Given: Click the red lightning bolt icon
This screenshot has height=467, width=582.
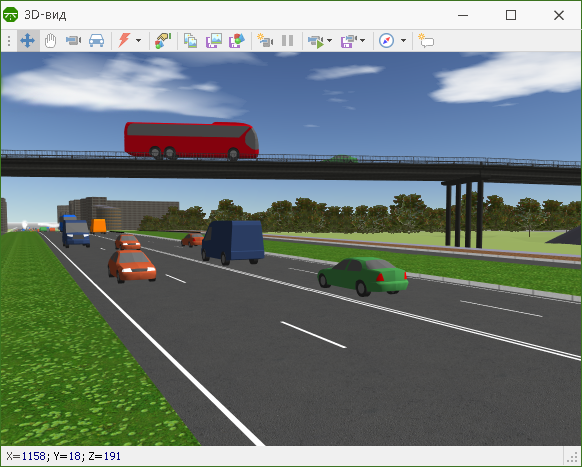Looking at the screenshot, I should [124, 40].
